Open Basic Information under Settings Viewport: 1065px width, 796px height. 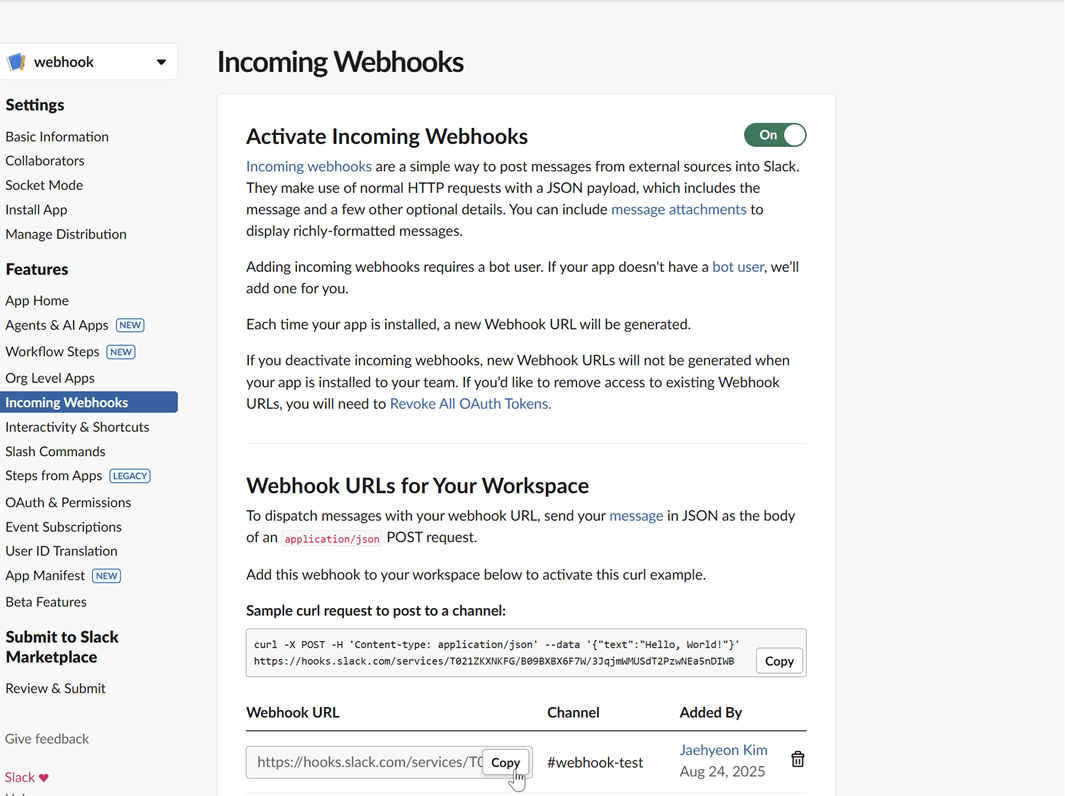point(57,136)
